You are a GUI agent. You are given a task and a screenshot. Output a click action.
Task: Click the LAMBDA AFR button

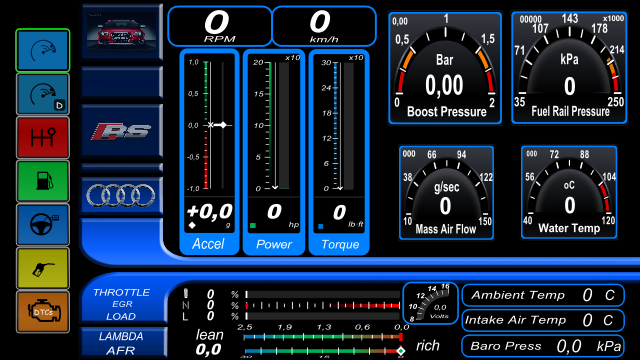[x=122, y=343]
